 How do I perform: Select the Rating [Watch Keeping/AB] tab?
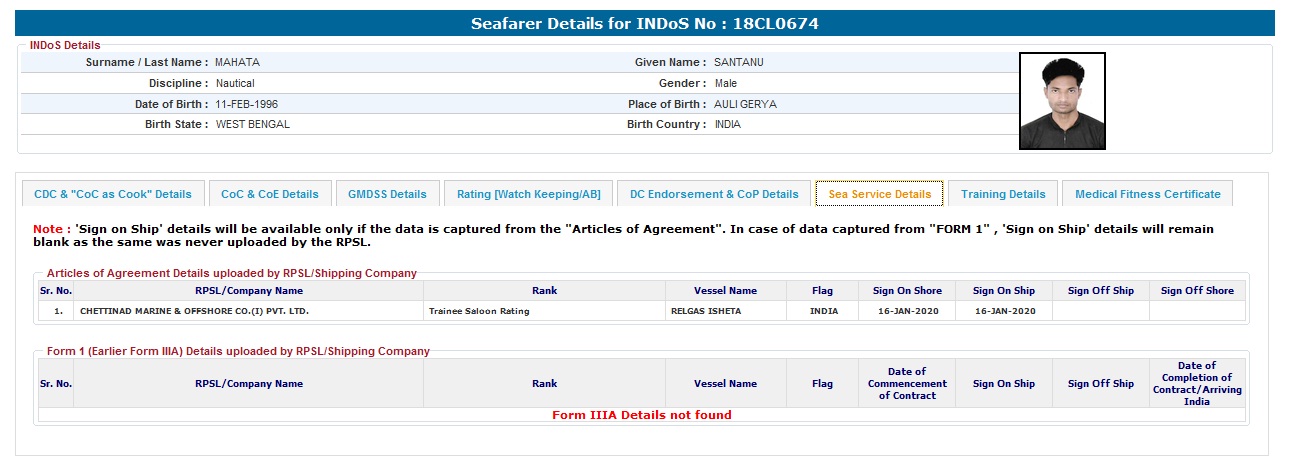pos(528,194)
